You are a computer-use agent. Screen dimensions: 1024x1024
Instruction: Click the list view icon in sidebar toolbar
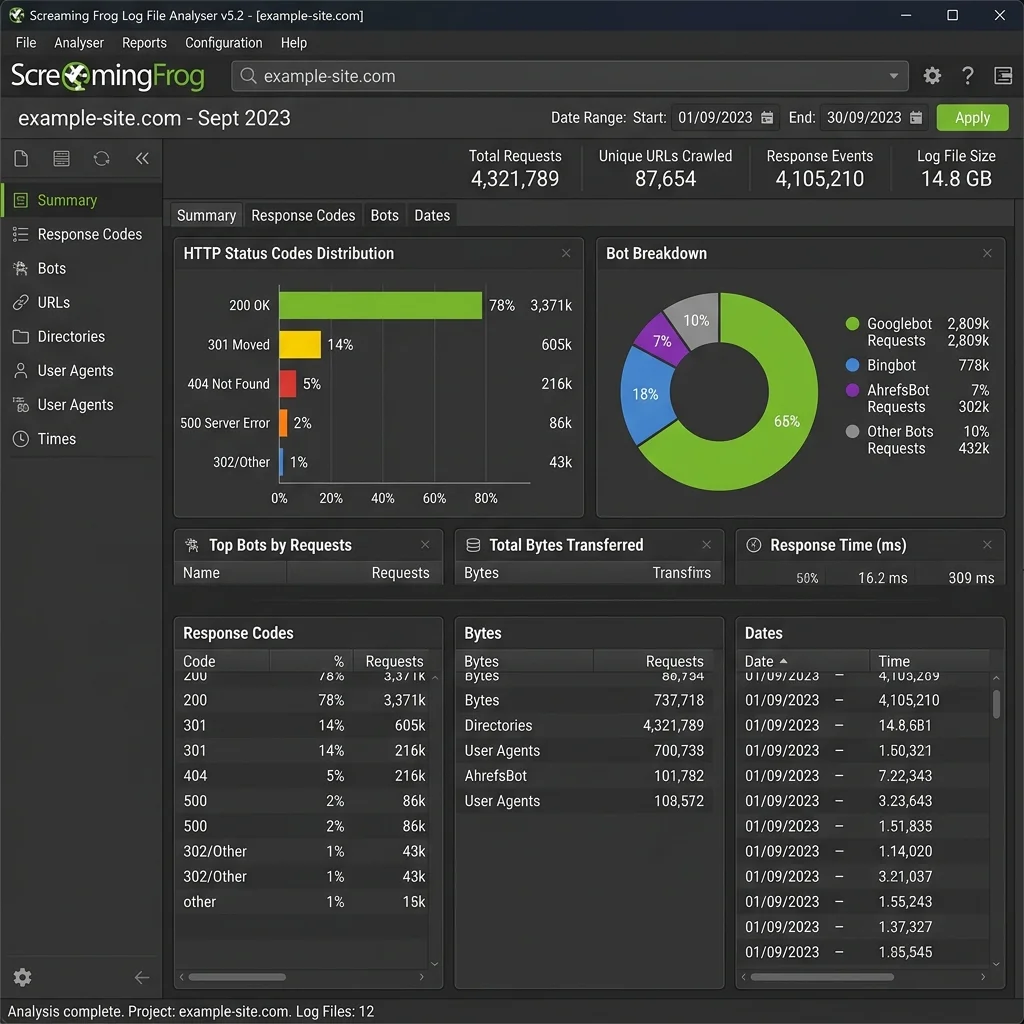point(61,159)
